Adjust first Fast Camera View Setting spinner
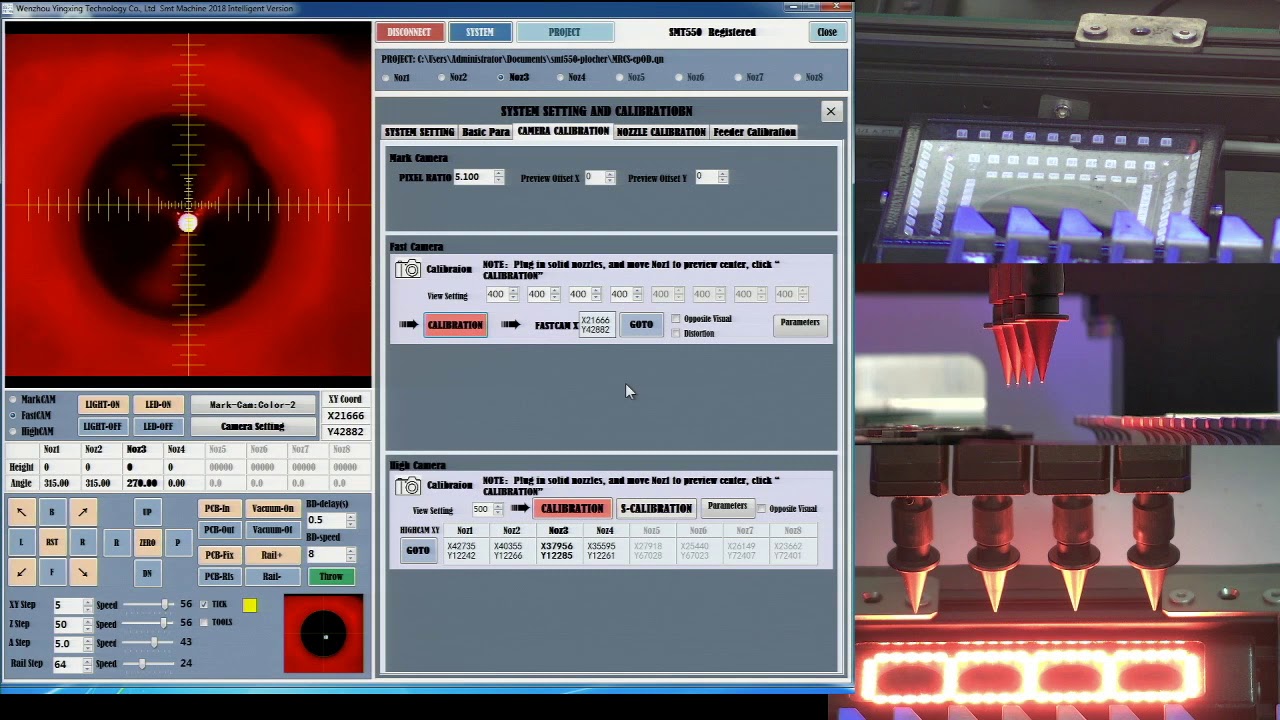Viewport: 1280px width, 720px height. [513, 294]
